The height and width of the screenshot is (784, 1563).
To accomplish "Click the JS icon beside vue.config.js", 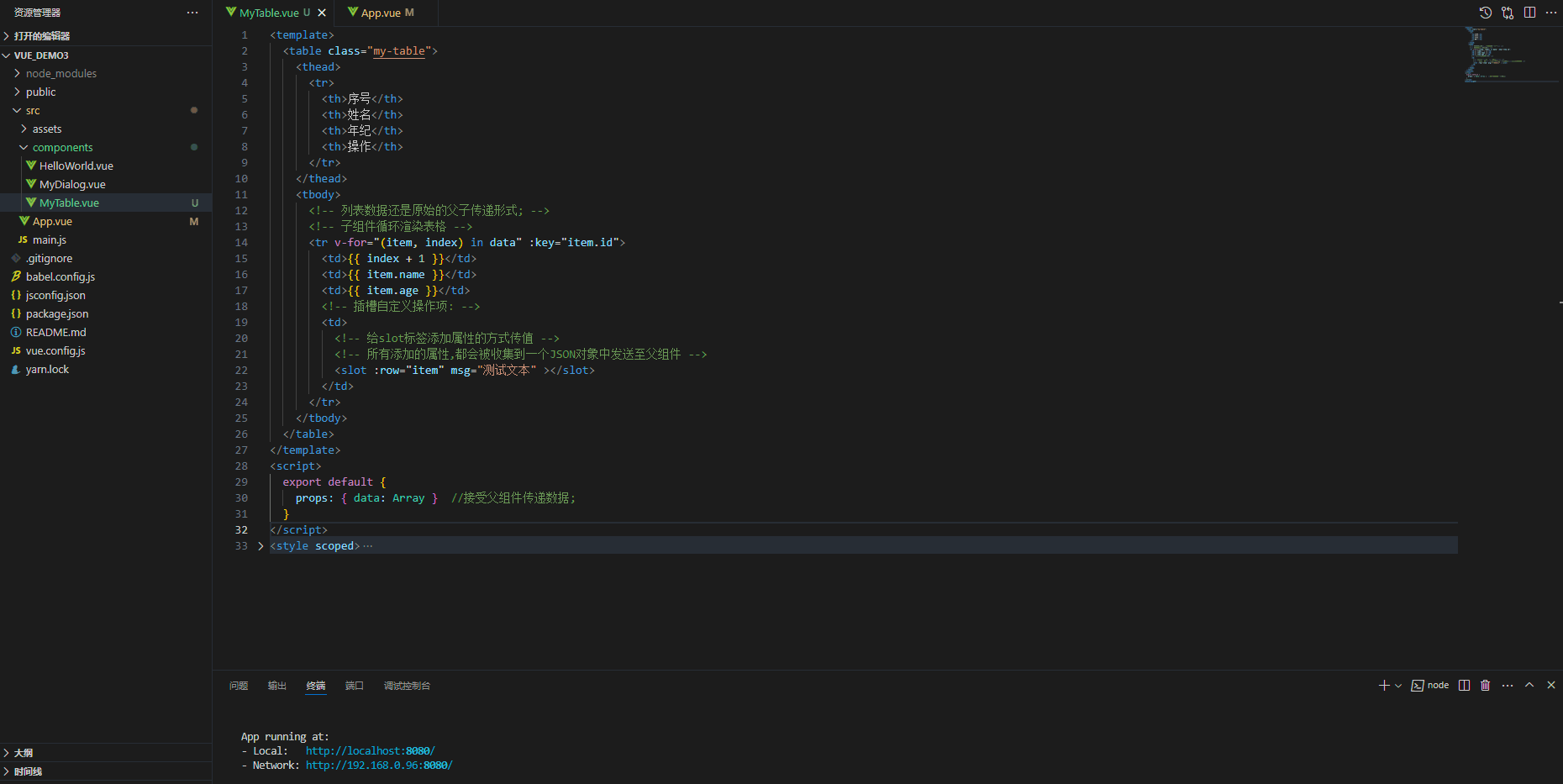I will click(x=16, y=351).
